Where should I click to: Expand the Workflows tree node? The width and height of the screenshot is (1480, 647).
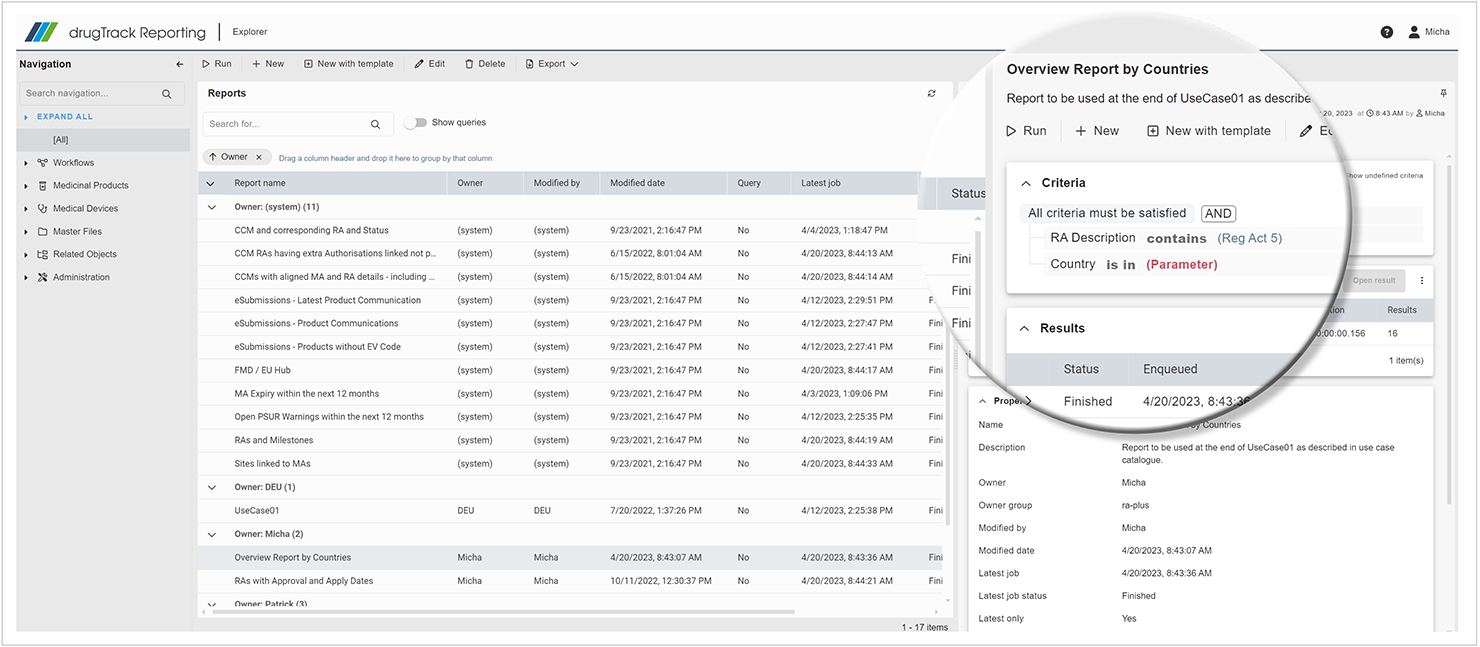coord(26,163)
